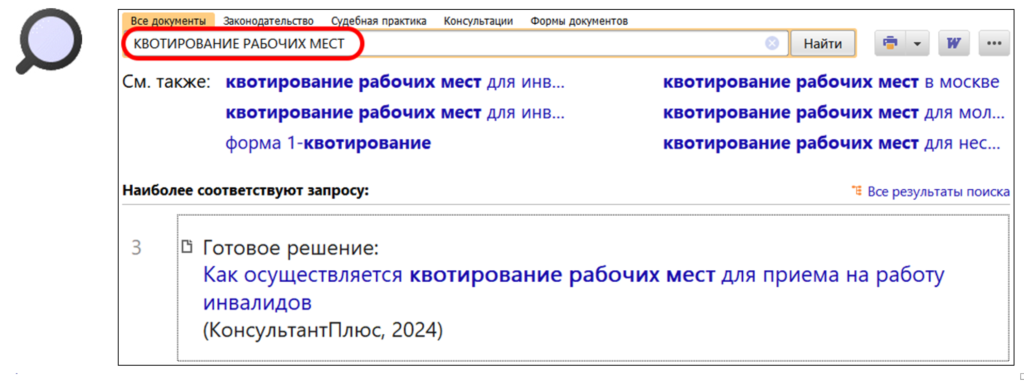Viewport: 1024px width, 382px height.
Task: Switch to the Все документы tab
Action: click(x=168, y=21)
